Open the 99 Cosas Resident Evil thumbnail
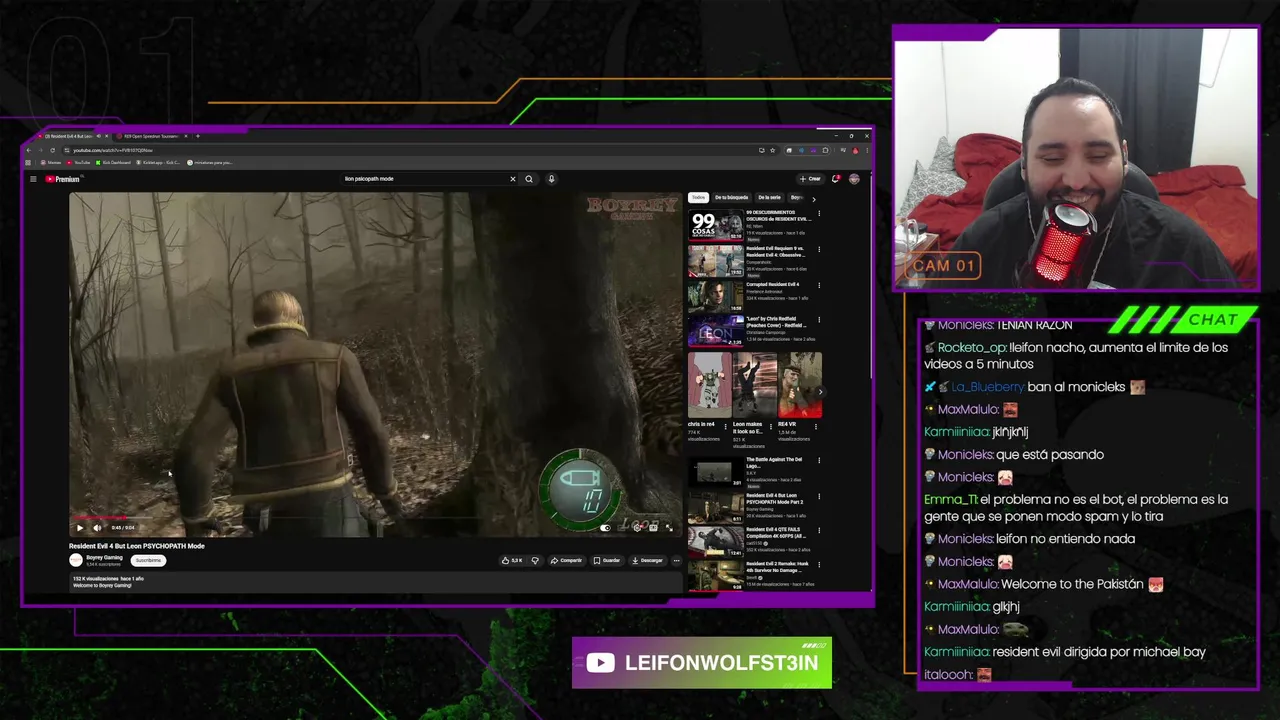Image resolution: width=1280 pixels, height=720 pixels. click(x=715, y=225)
